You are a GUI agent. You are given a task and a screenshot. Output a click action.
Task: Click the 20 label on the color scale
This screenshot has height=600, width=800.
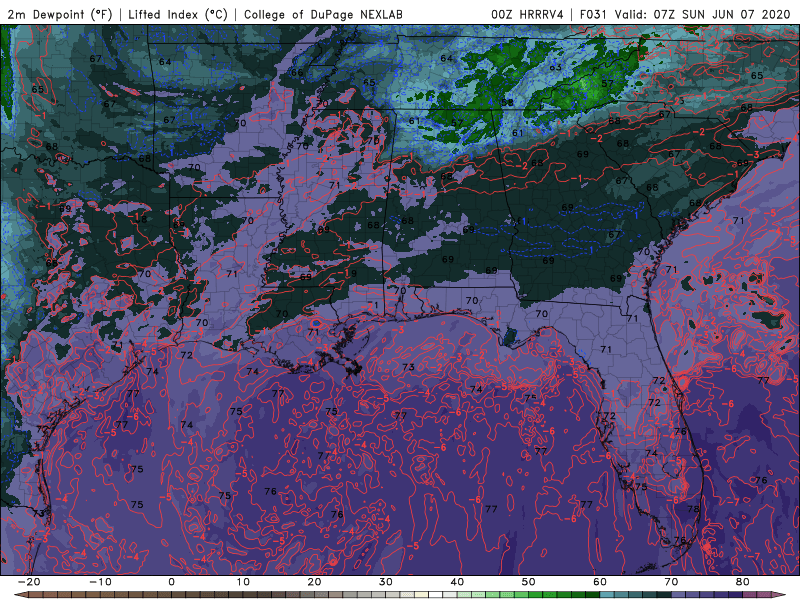[x=314, y=582]
